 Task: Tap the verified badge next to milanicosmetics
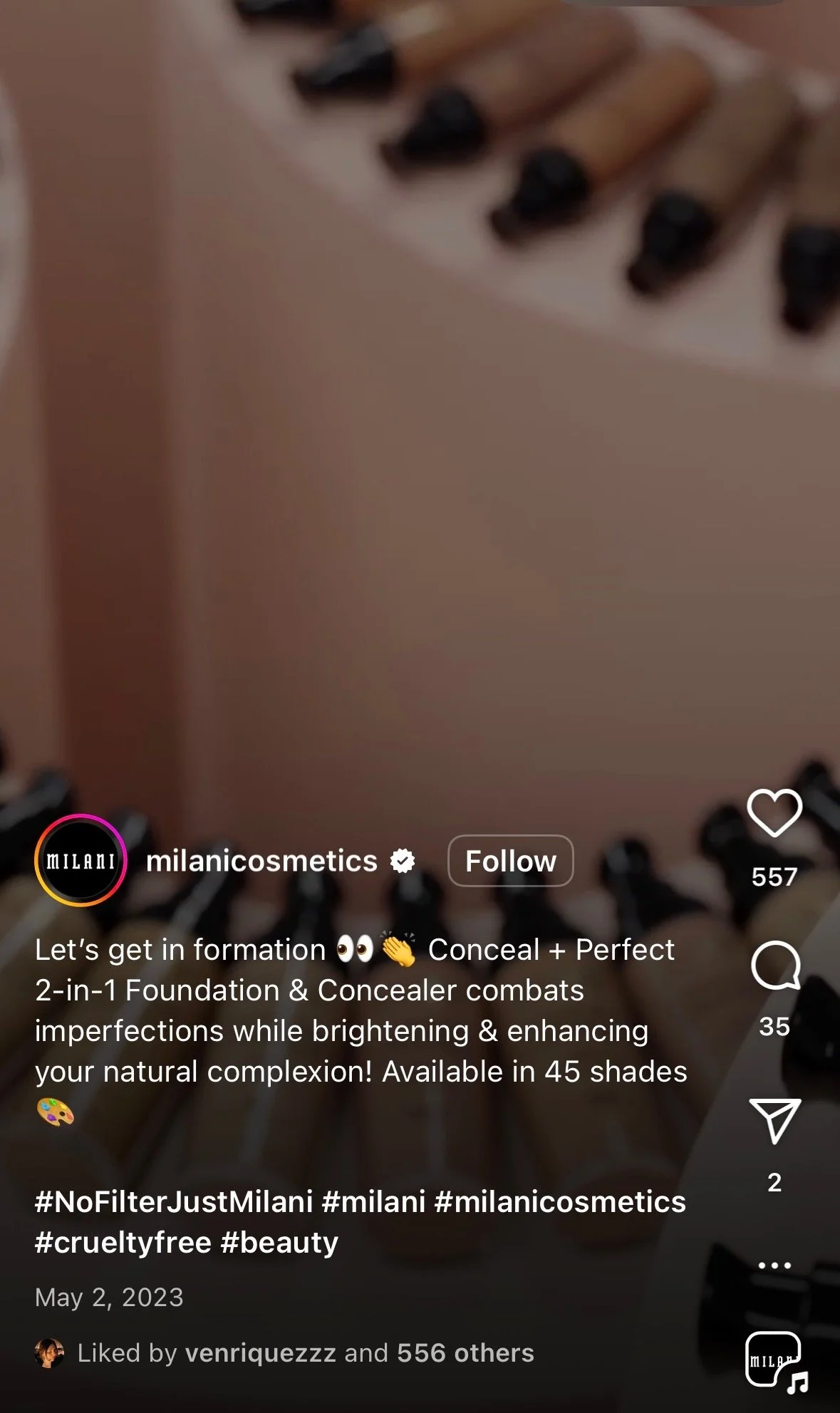(403, 861)
